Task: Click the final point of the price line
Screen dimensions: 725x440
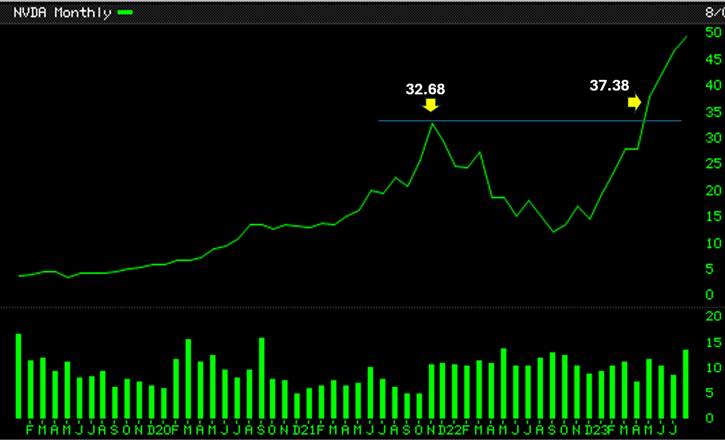Action: 687,37
